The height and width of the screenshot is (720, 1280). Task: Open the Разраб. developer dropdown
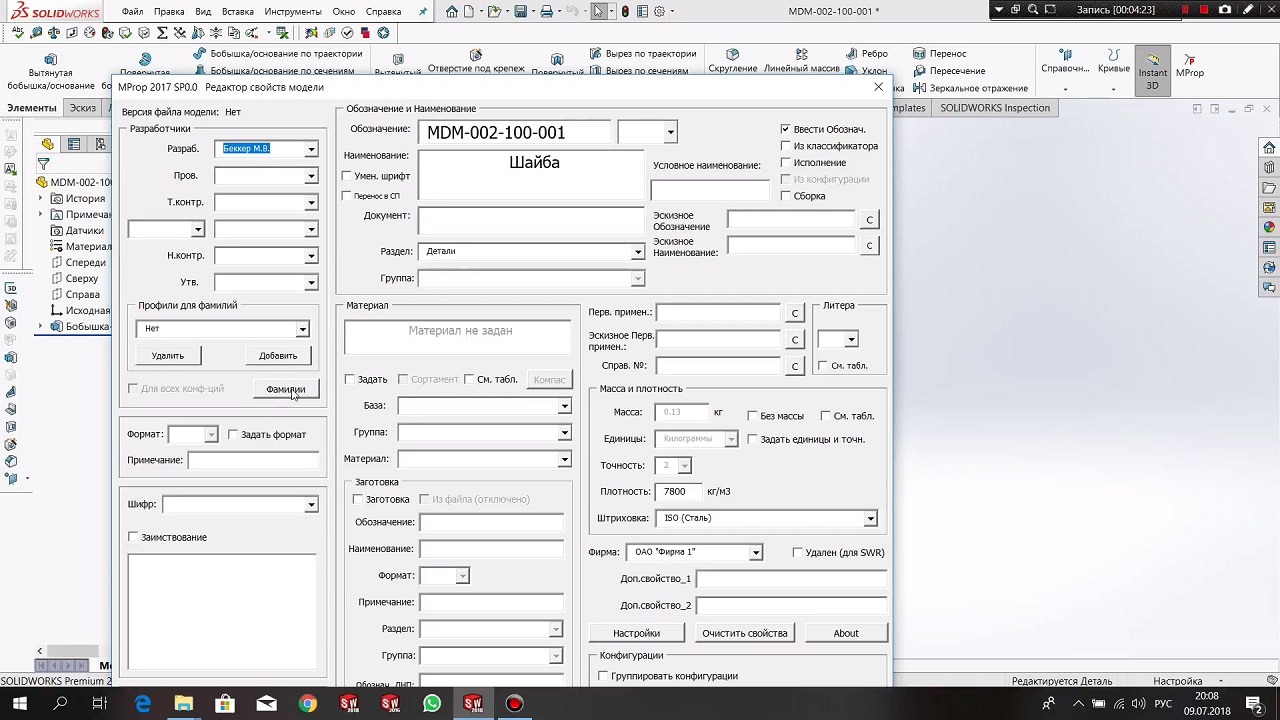pyautogui.click(x=311, y=149)
